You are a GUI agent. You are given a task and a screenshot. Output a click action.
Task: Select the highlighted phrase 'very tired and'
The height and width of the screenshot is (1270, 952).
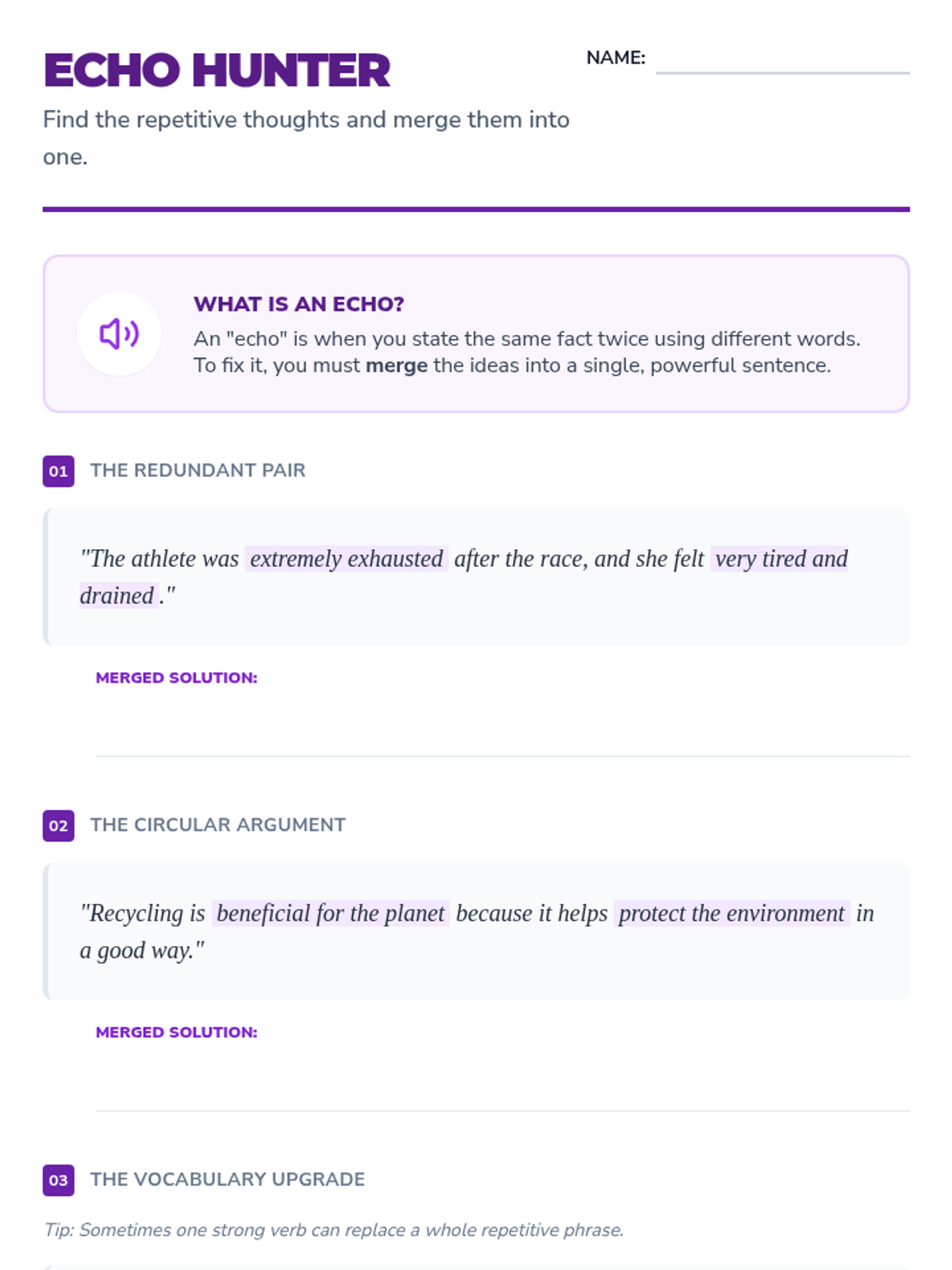(x=781, y=559)
